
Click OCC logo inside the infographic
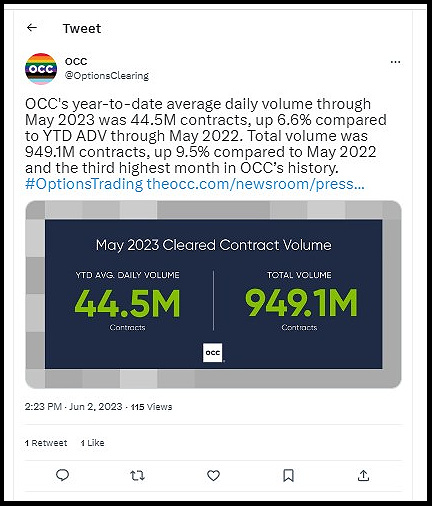coord(213,352)
